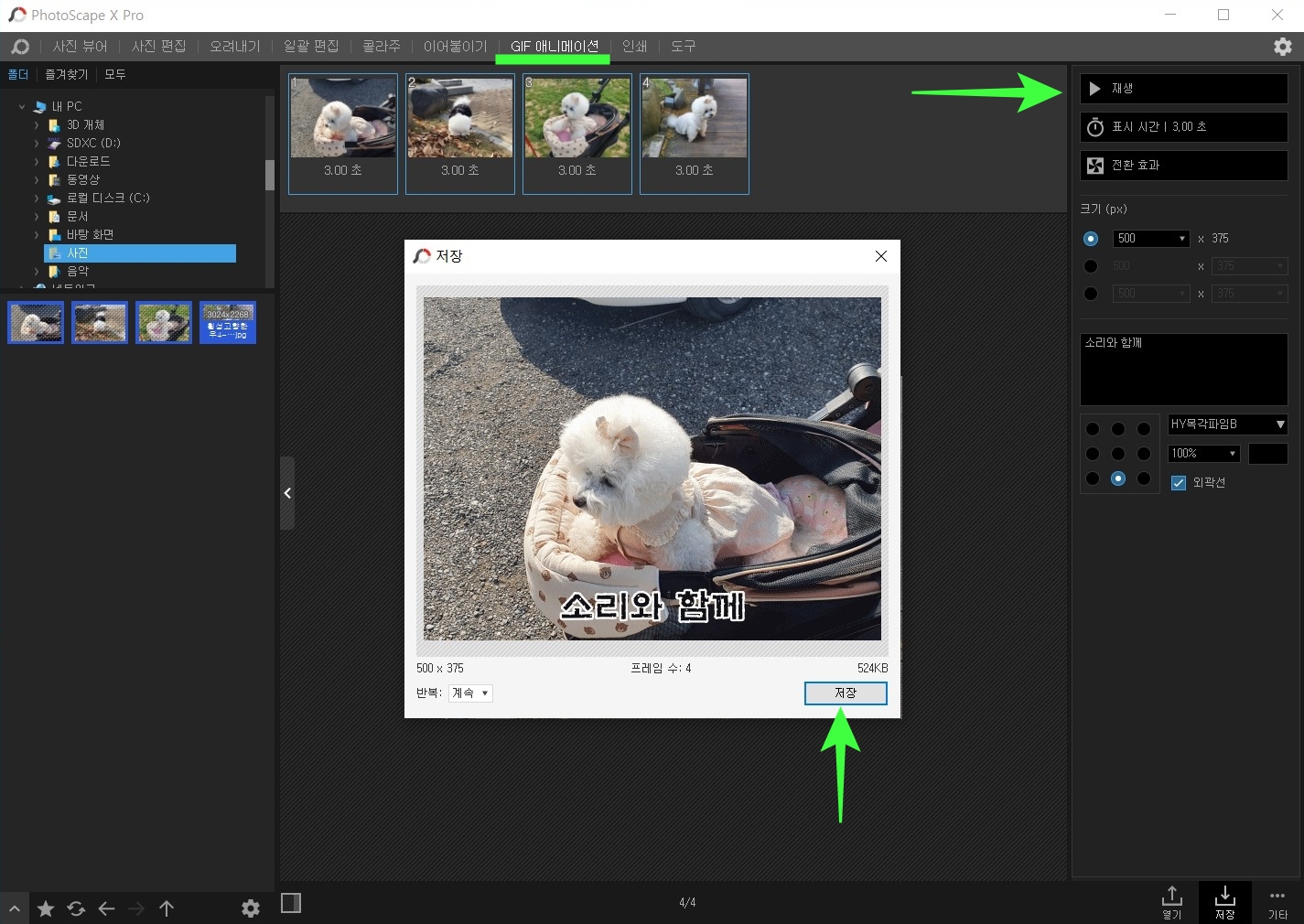
Task: Switch to 사진 뷰어 tab
Action: (81, 47)
